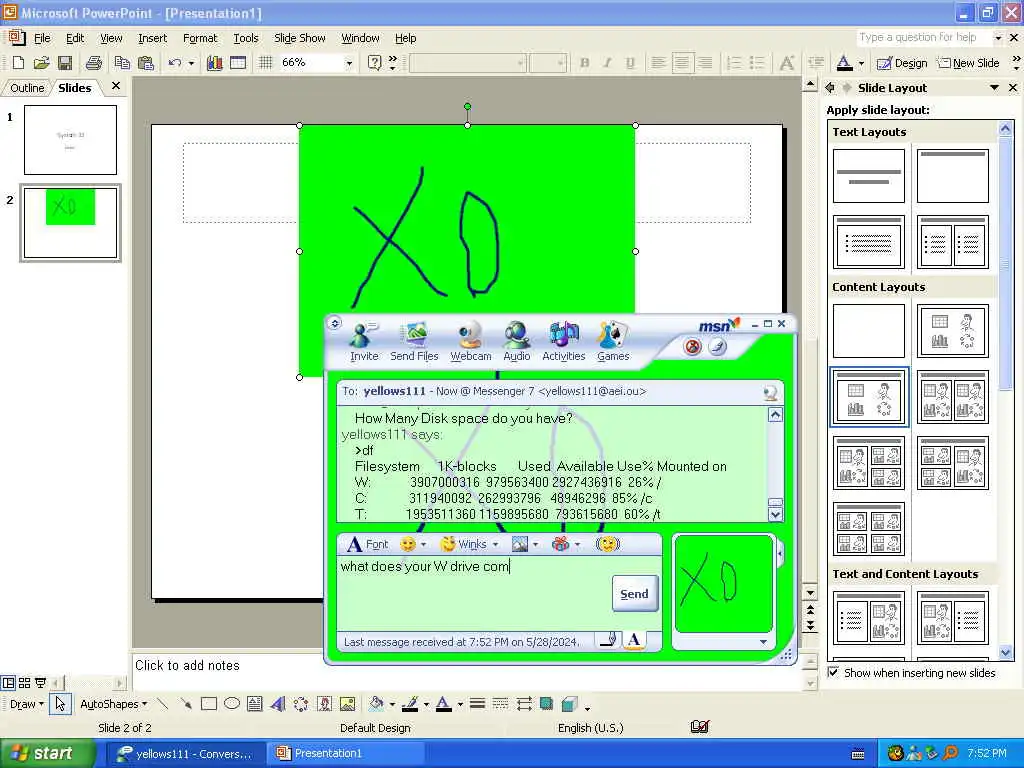Click Send Files icon in MSN window

click(x=414, y=341)
